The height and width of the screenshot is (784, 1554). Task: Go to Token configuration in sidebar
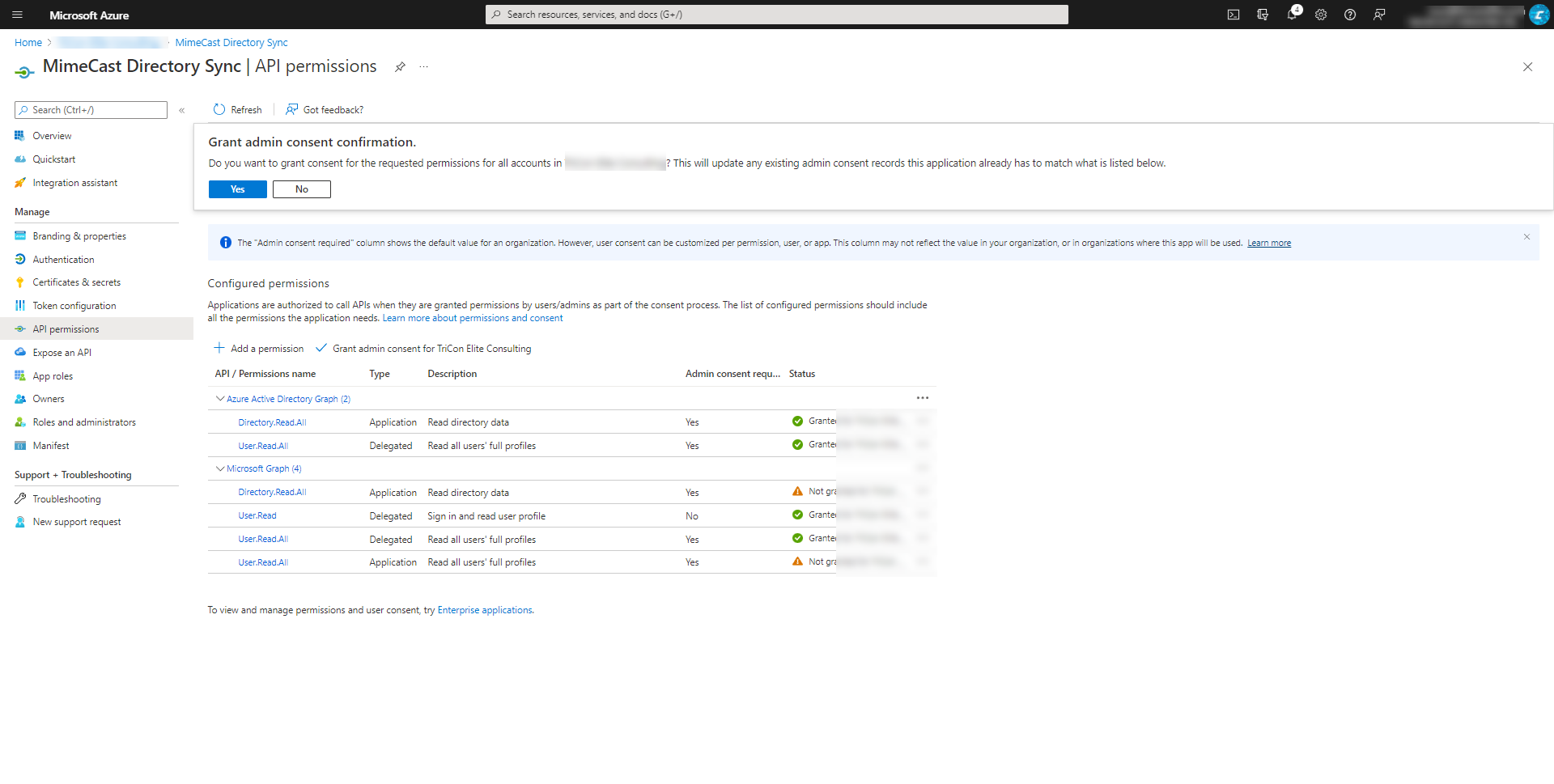coord(74,306)
